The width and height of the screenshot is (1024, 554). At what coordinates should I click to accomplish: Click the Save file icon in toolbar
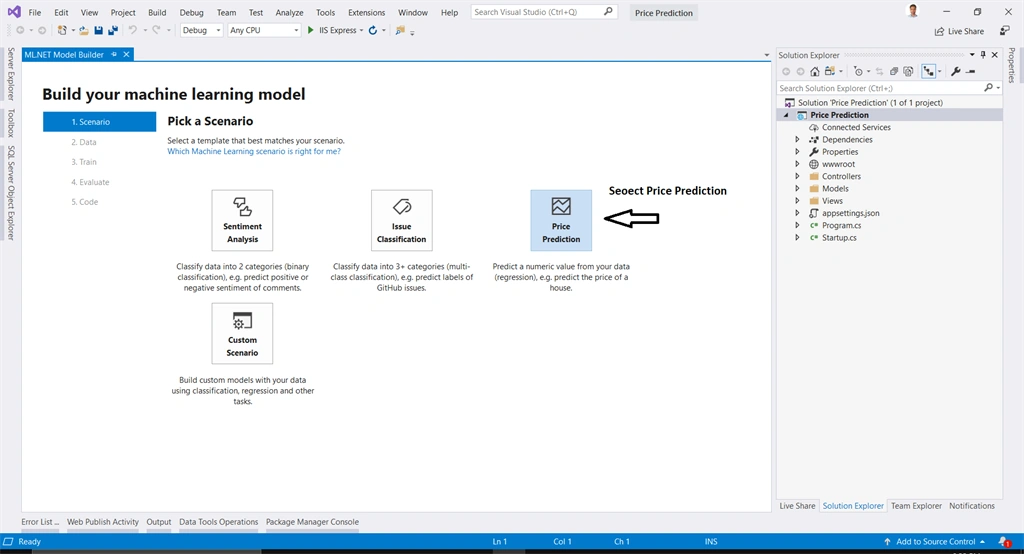click(99, 30)
